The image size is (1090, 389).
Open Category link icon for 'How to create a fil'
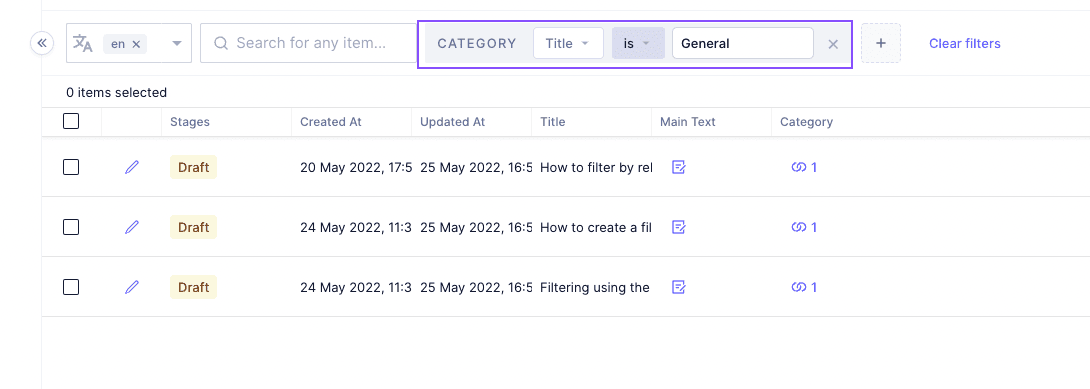pos(804,227)
